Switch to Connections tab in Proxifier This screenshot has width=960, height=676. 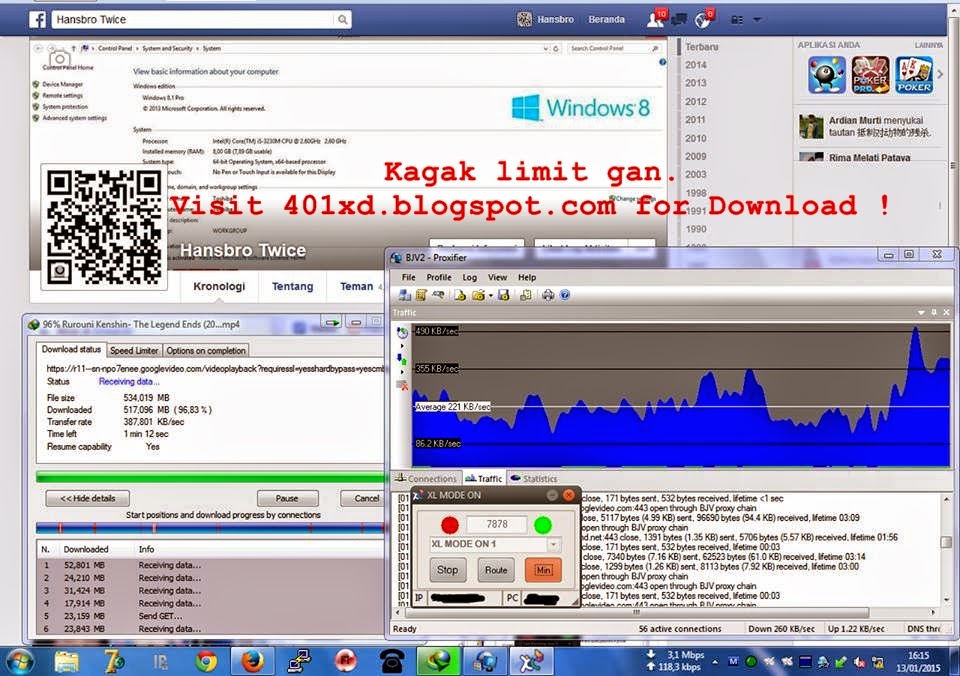click(x=426, y=479)
